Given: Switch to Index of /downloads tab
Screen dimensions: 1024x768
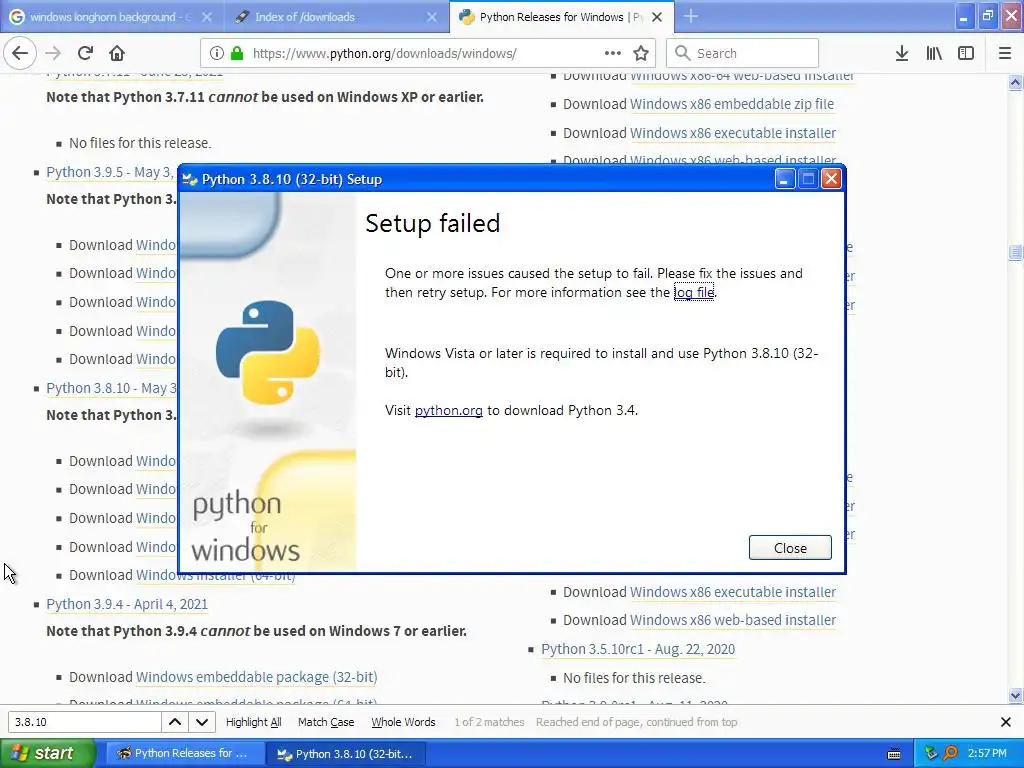Looking at the screenshot, I should 337,17.
